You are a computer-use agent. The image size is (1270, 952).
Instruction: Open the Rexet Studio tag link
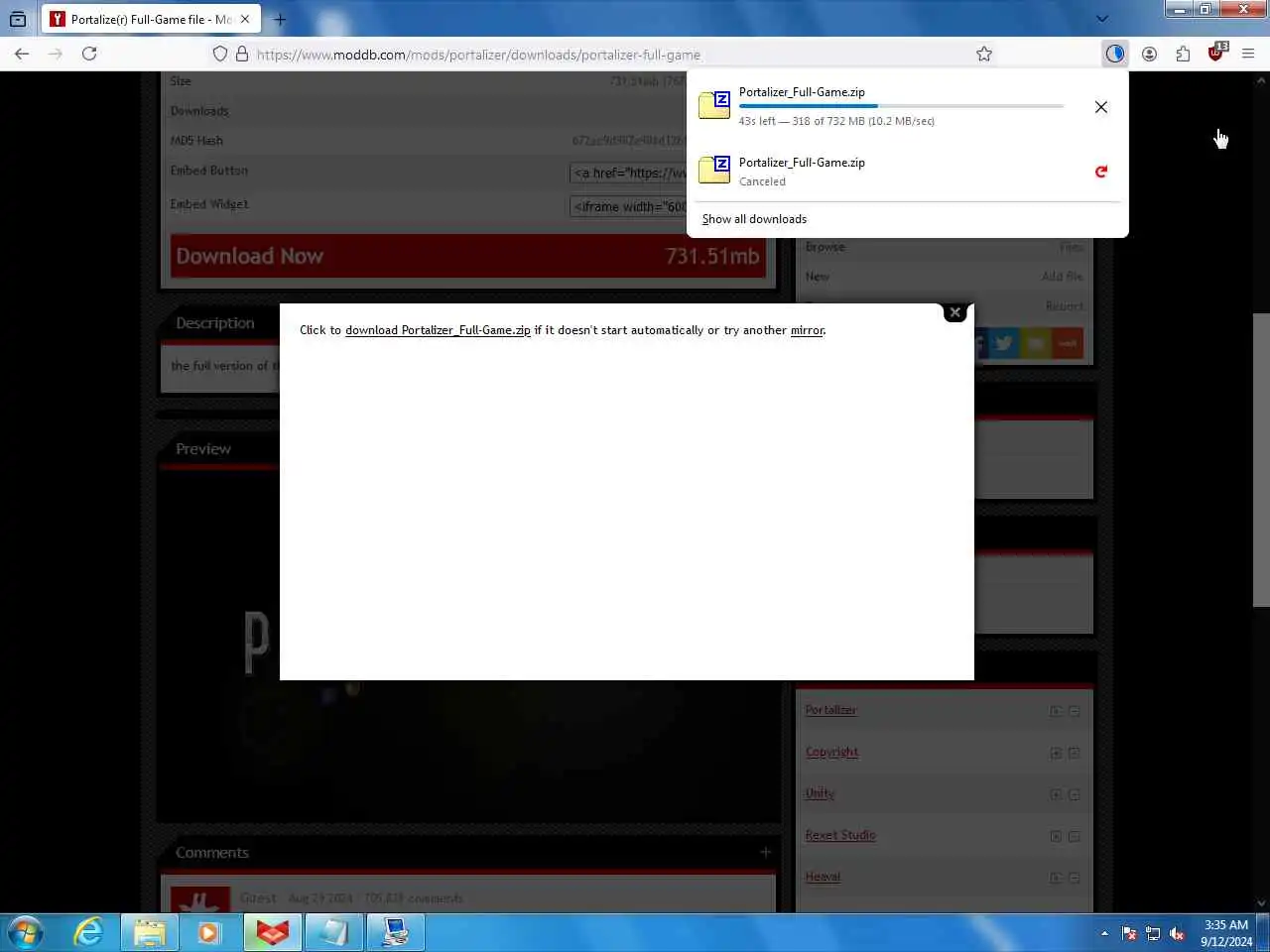coord(840,835)
